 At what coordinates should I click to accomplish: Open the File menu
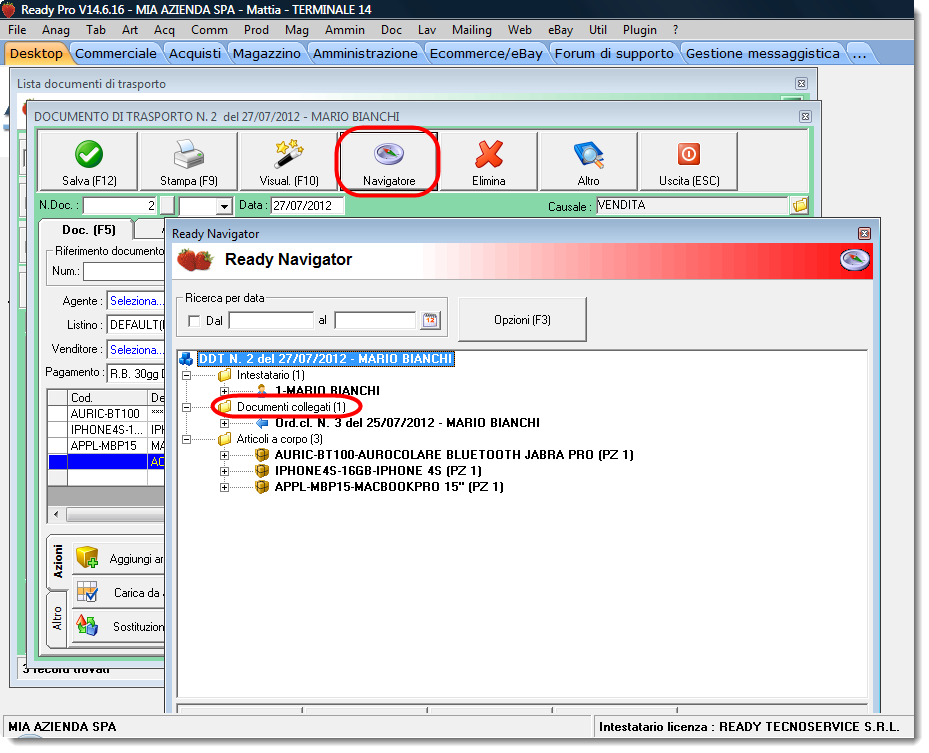(x=17, y=30)
